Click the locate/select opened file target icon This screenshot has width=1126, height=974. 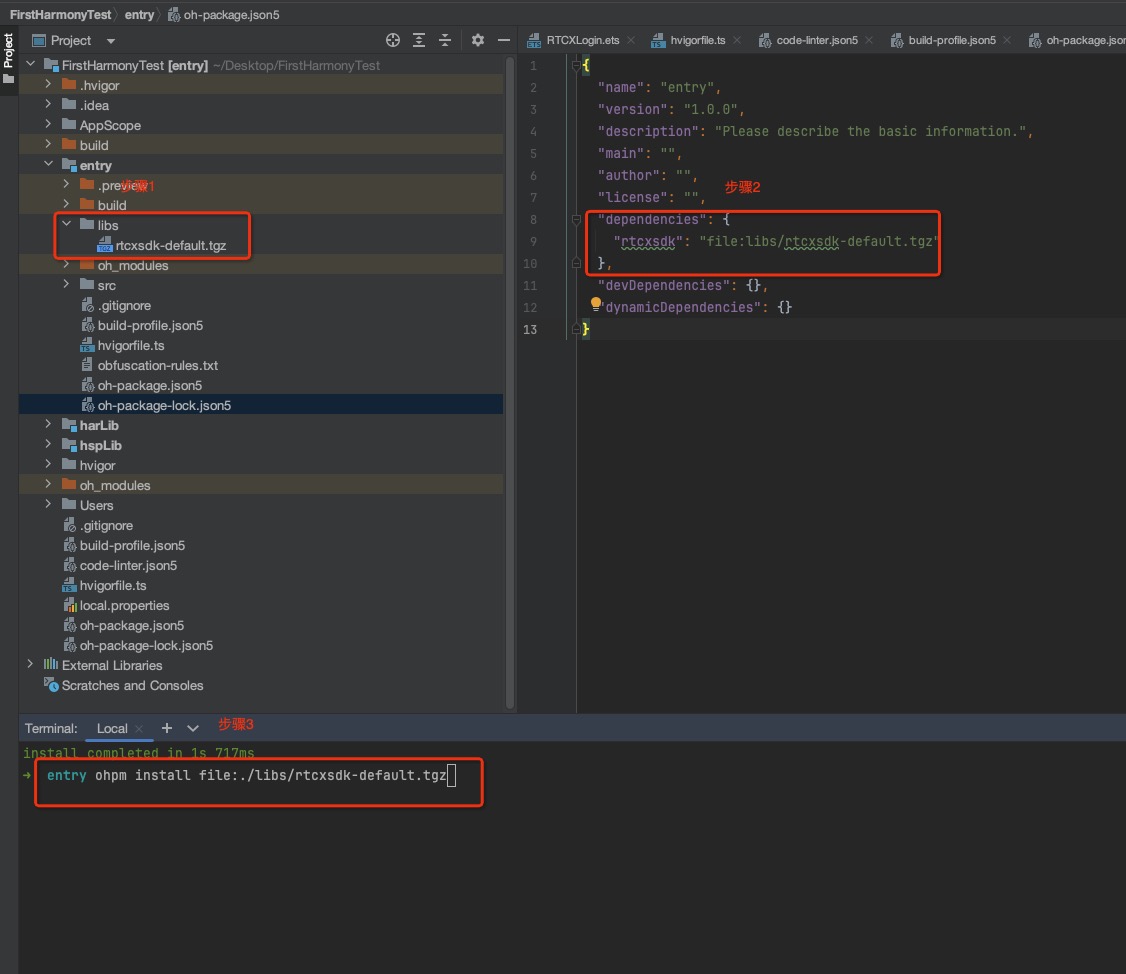(393, 40)
